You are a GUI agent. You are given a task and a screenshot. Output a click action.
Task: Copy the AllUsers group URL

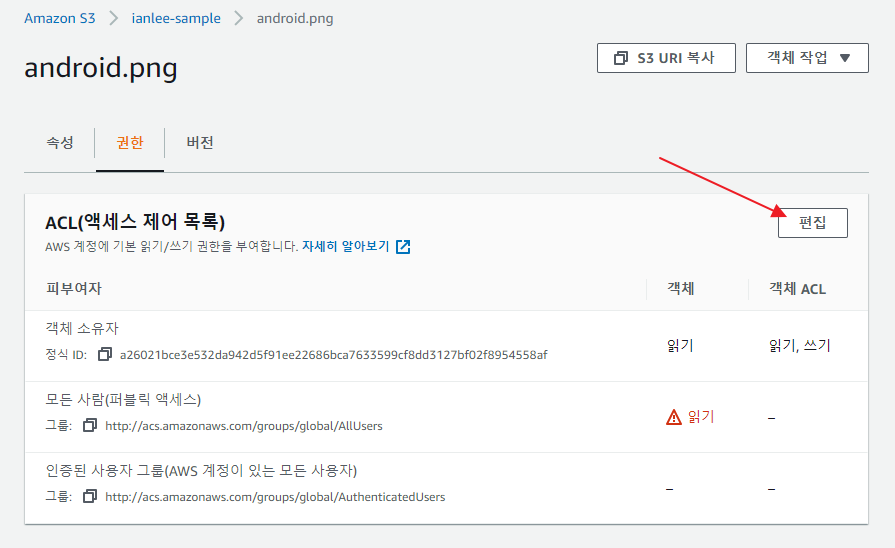click(x=90, y=425)
